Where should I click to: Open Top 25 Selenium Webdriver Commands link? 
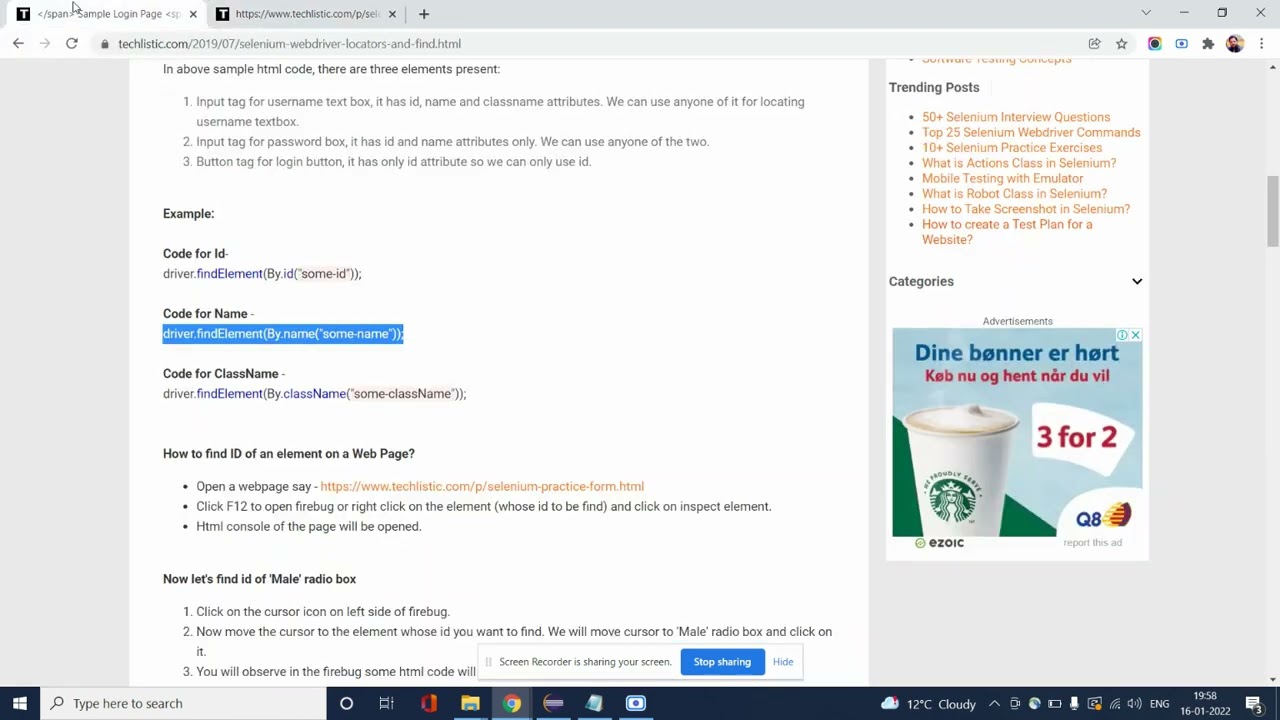pos(1030,132)
